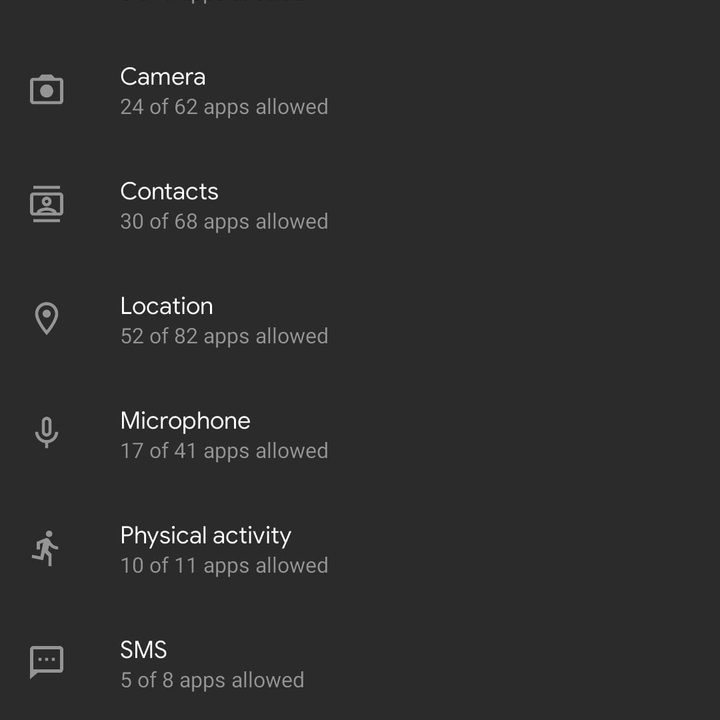
Task: Select "52 of 82 apps allowed" text
Action: pyautogui.click(x=224, y=337)
